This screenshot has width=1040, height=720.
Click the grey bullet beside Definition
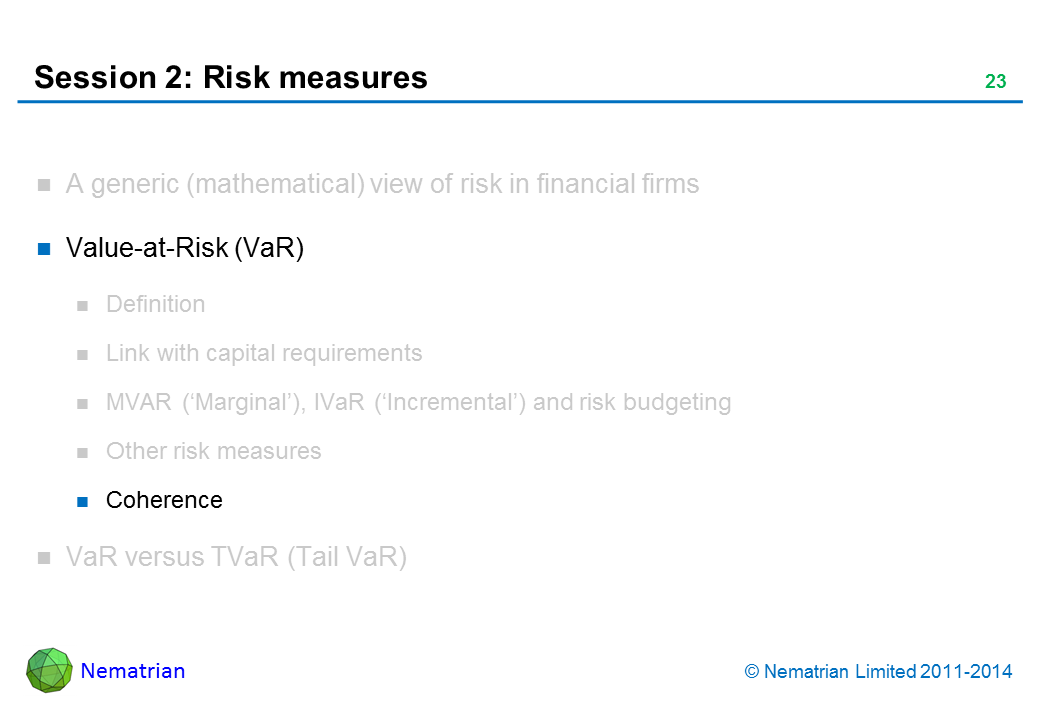[x=85, y=306]
